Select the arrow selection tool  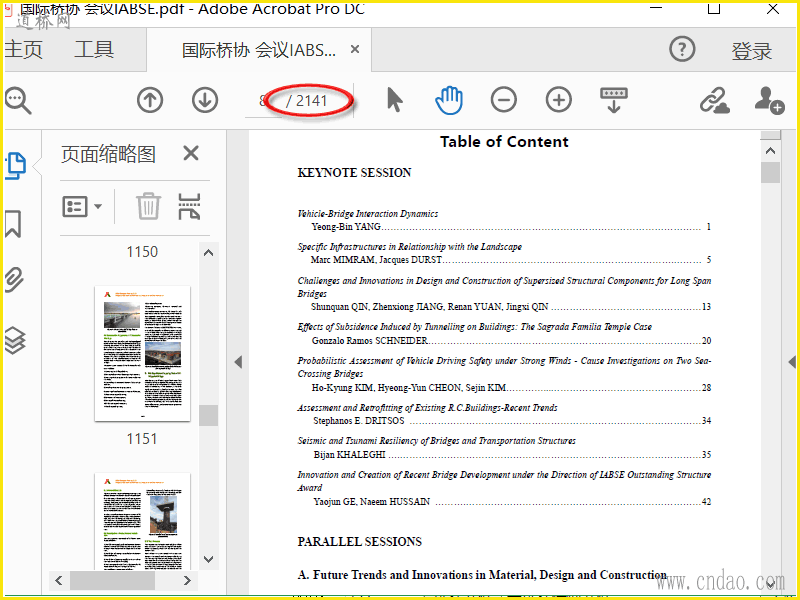tap(394, 100)
